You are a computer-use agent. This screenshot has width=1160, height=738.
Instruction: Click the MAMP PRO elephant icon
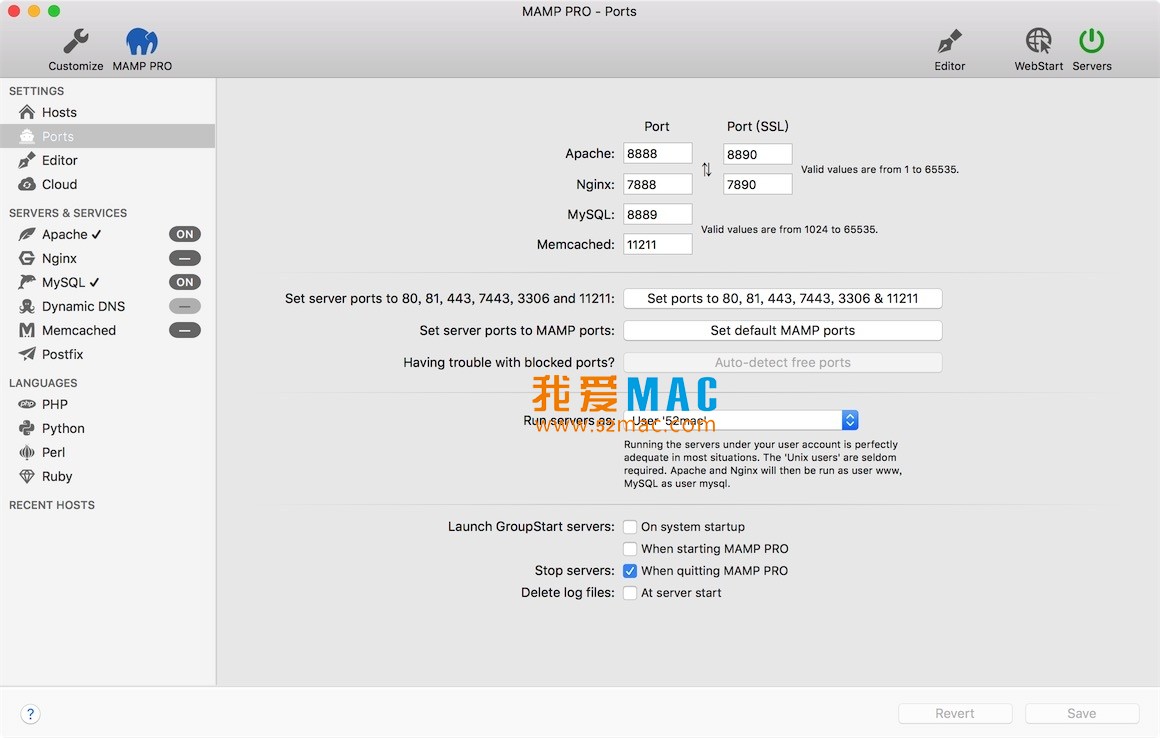click(141, 41)
